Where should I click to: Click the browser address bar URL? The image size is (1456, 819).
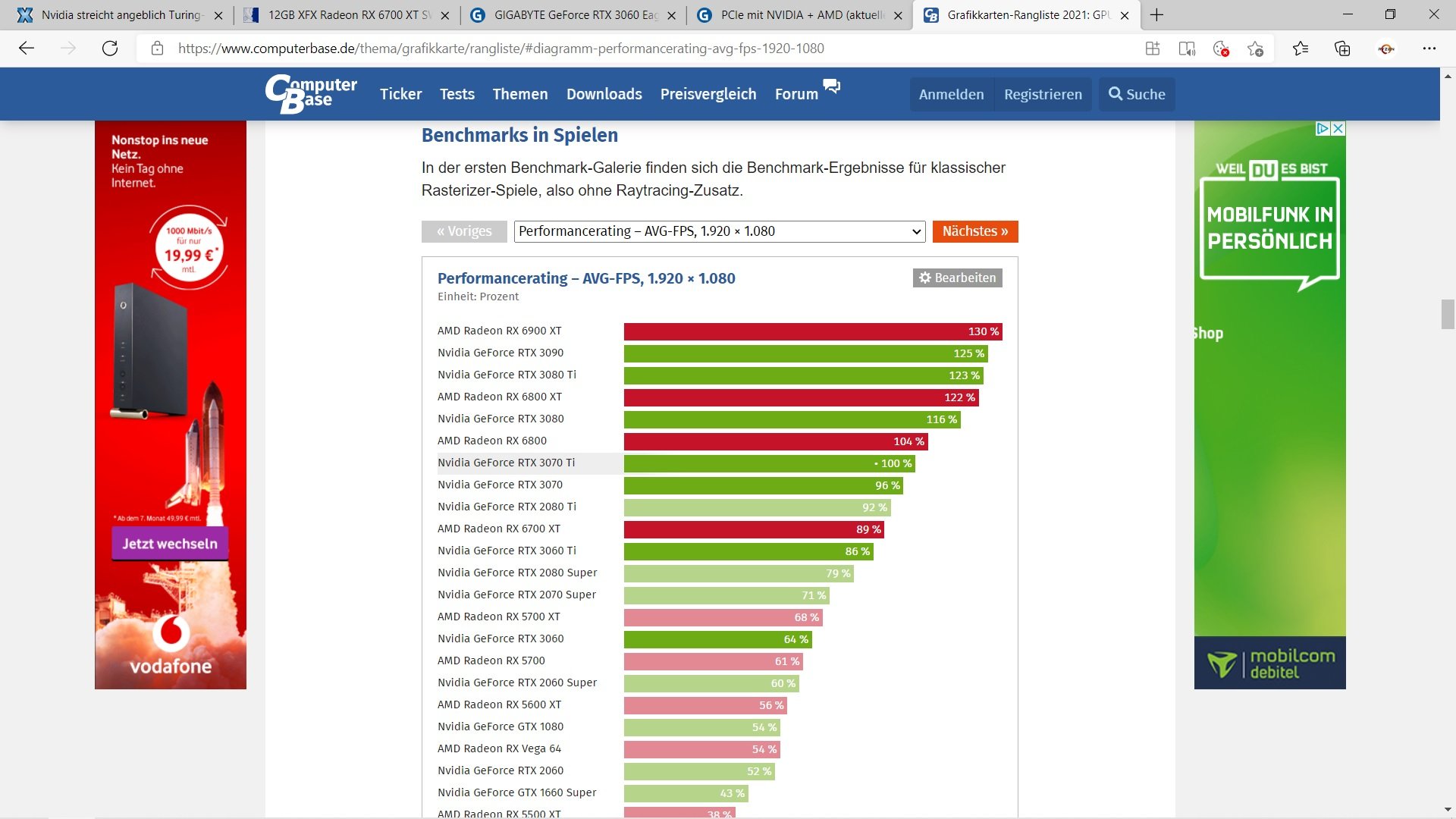coord(500,49)
